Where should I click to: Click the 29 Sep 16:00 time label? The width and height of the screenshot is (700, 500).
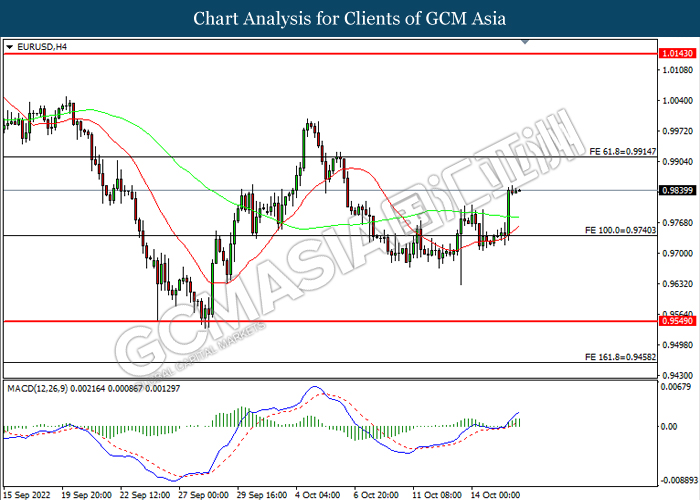pos(262,495)
